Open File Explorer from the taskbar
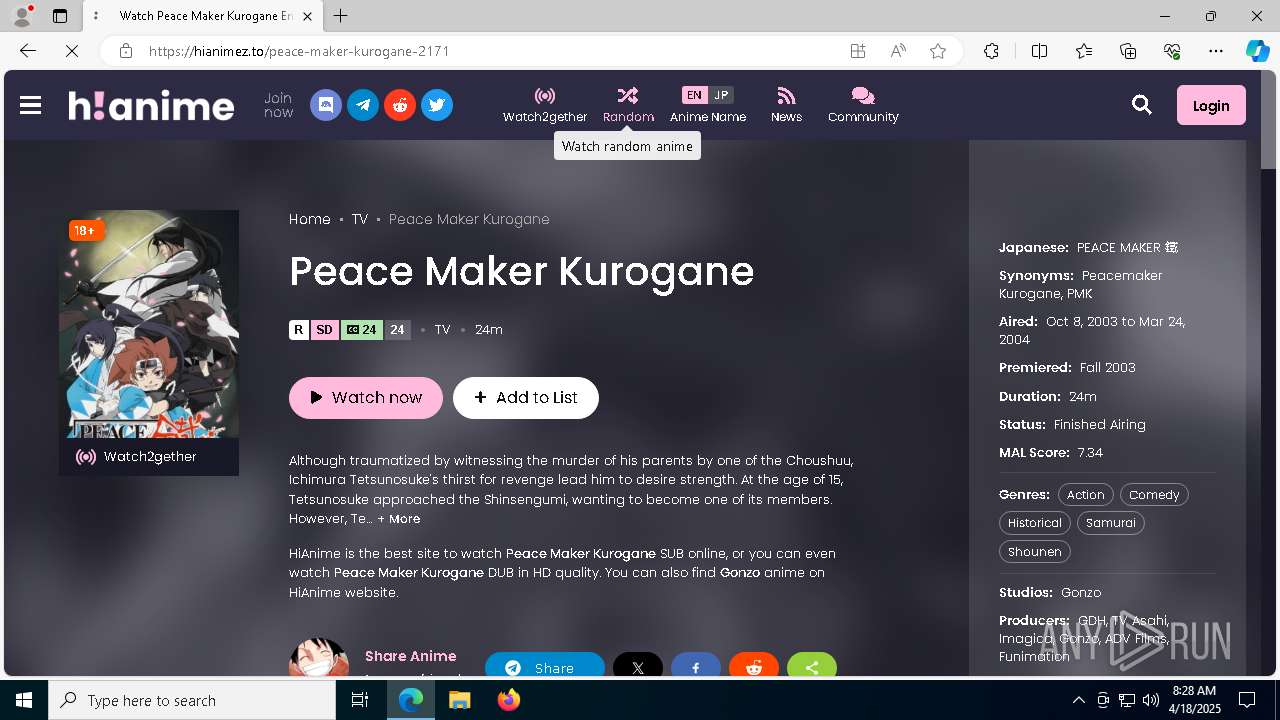1280x720 pixels. (x=459, y=700)
